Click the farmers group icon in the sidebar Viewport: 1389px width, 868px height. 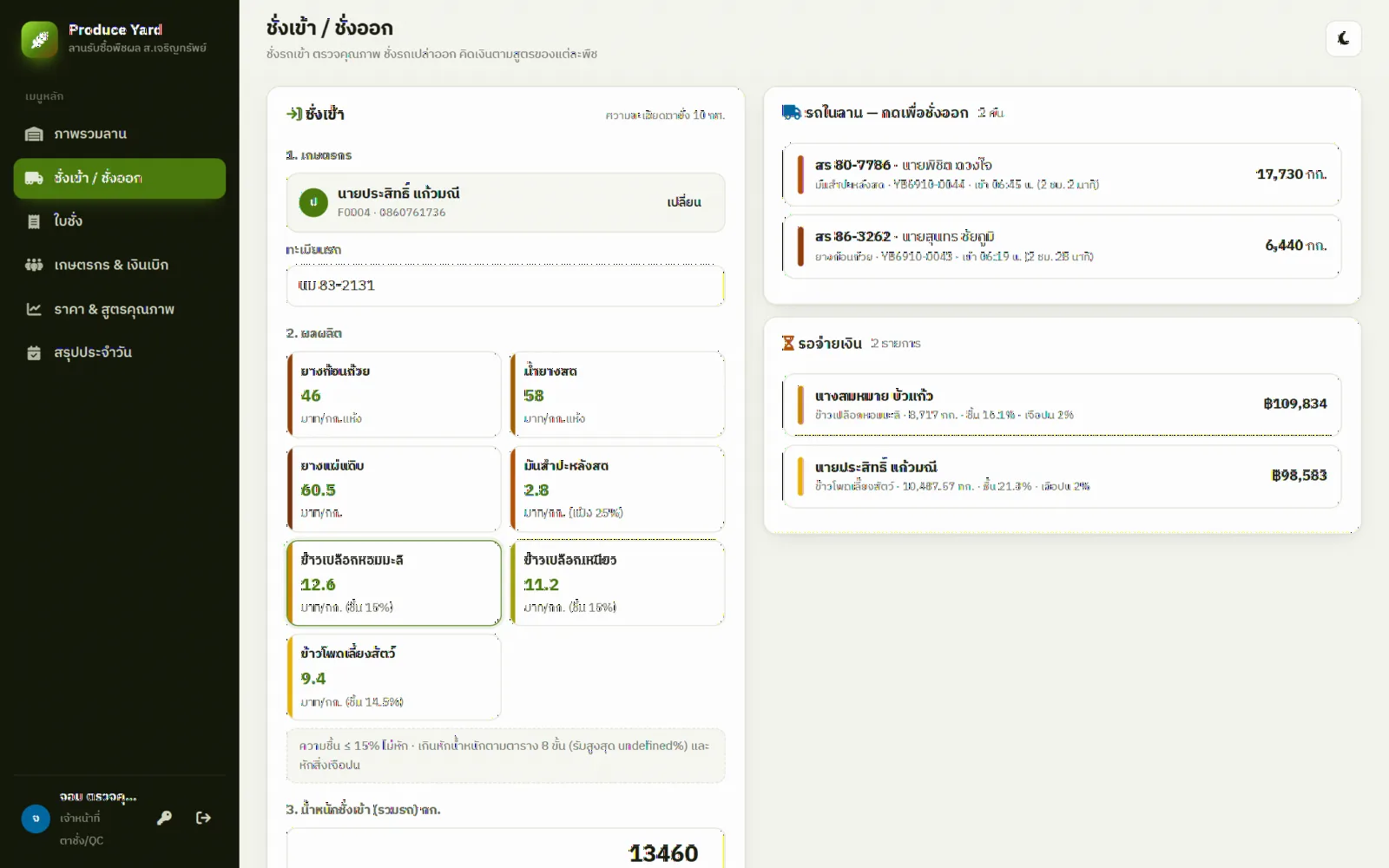point(34,265)
